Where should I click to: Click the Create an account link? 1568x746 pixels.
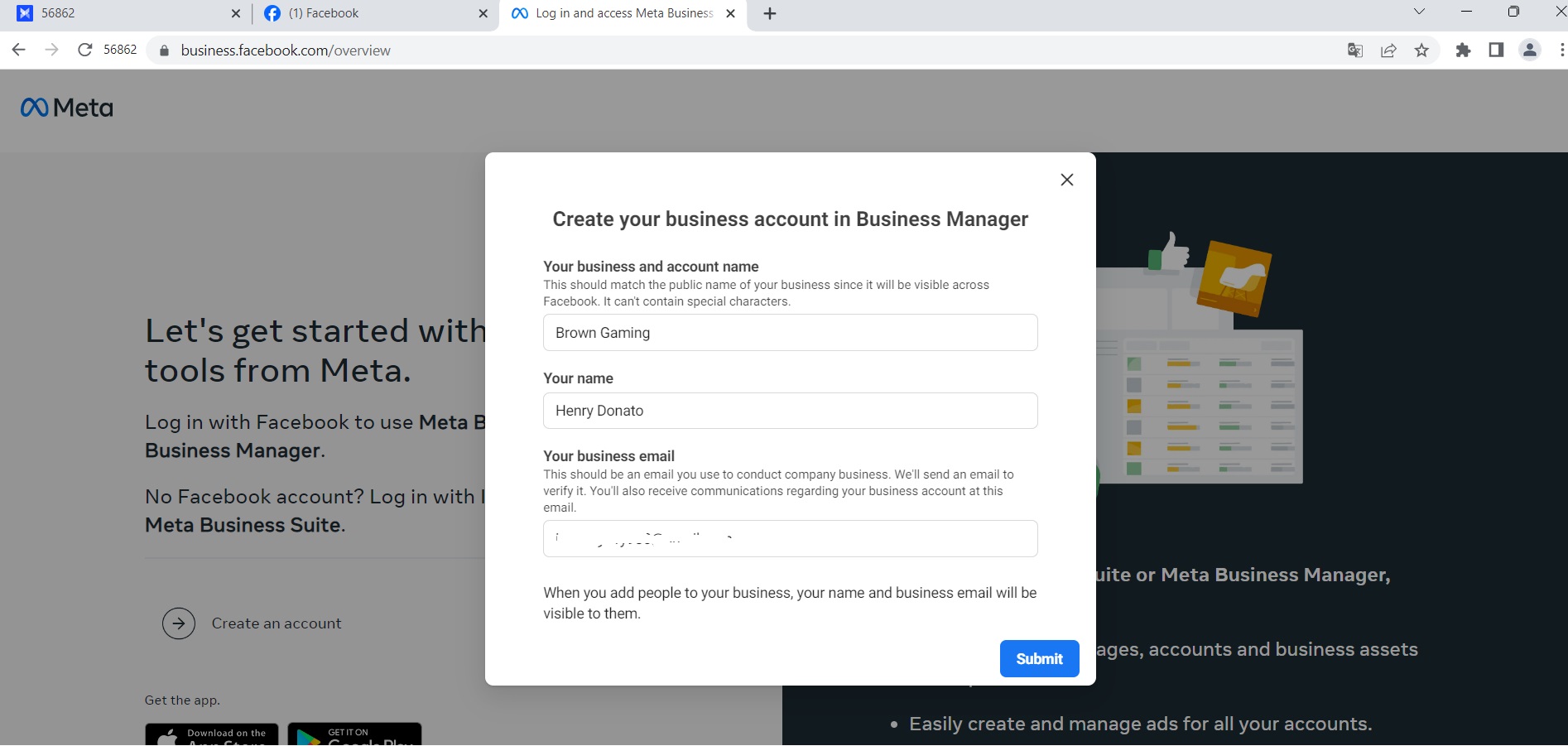point(277,623)
